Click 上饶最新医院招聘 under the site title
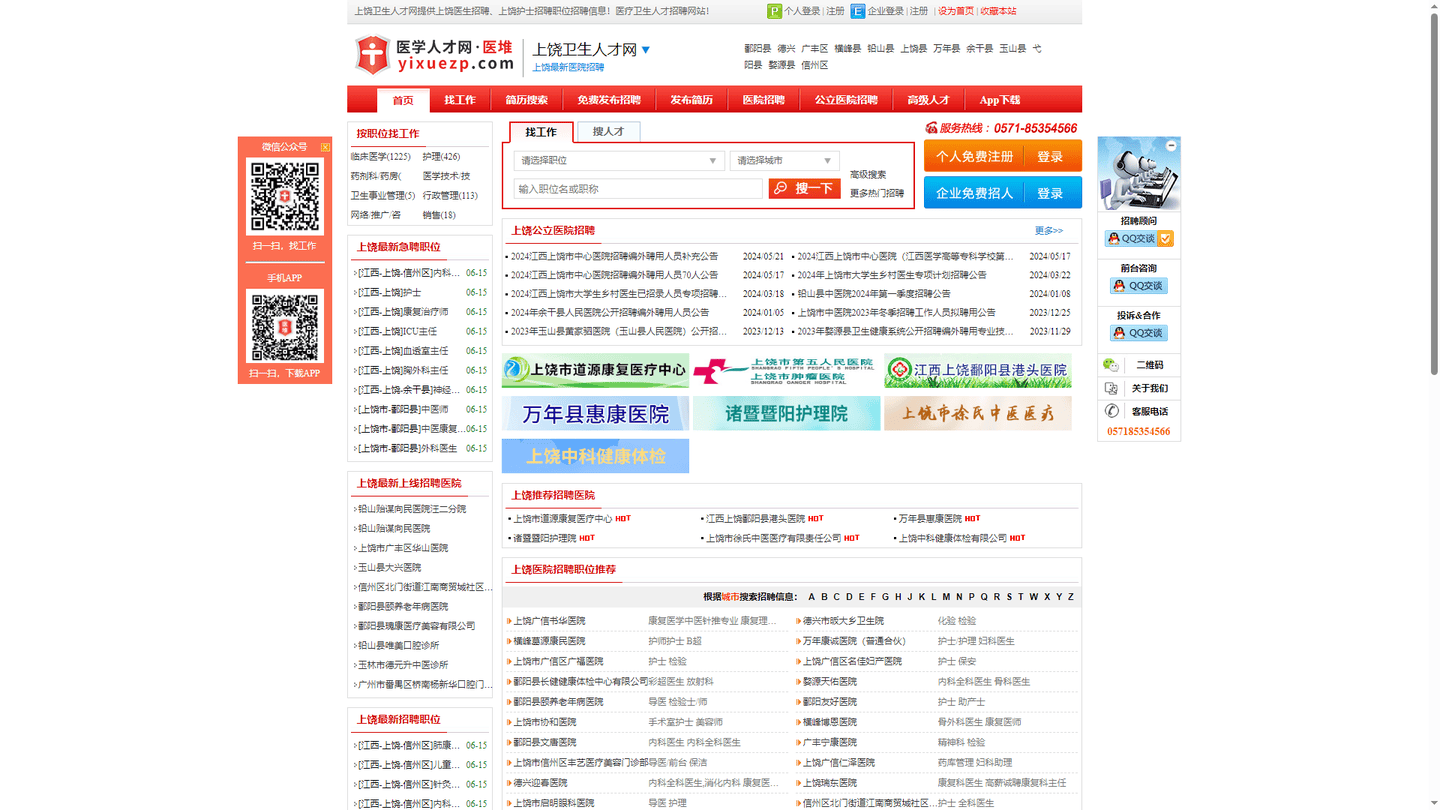Viewport: 1440px width, 810px height. pyautogui.click(x=568, y=68)
